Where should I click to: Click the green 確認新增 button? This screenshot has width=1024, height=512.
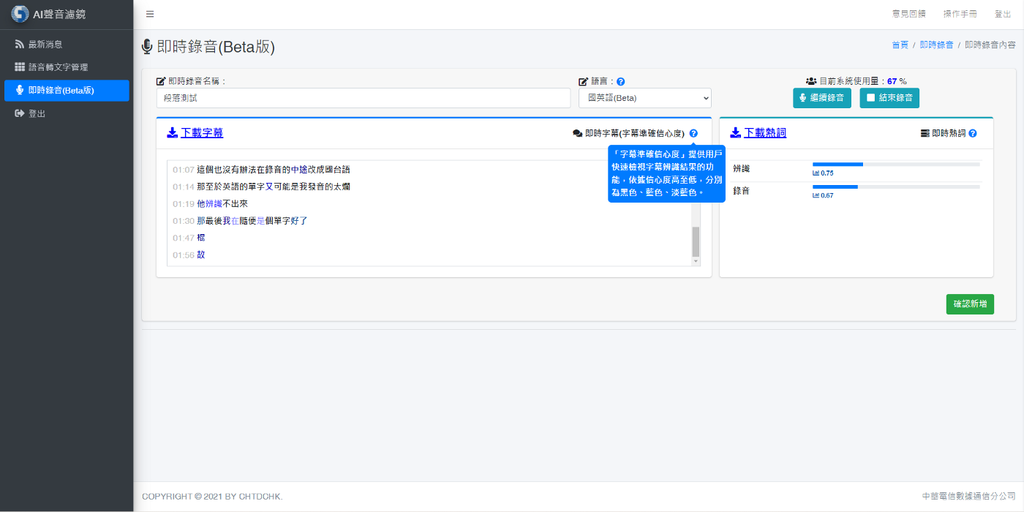click(x=970, y=304)
